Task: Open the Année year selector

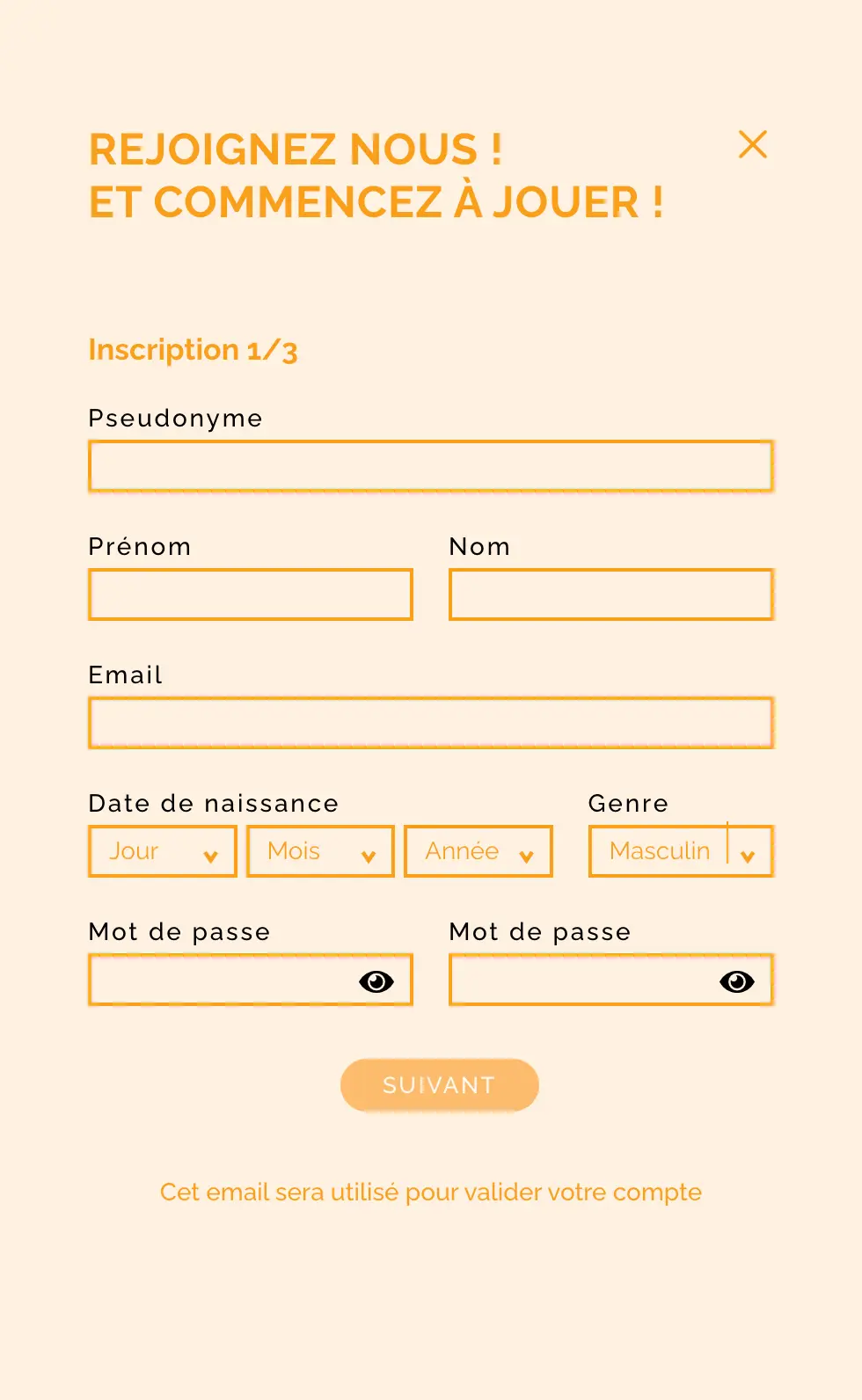Action: pyautogui.click(x=478, y=850)
